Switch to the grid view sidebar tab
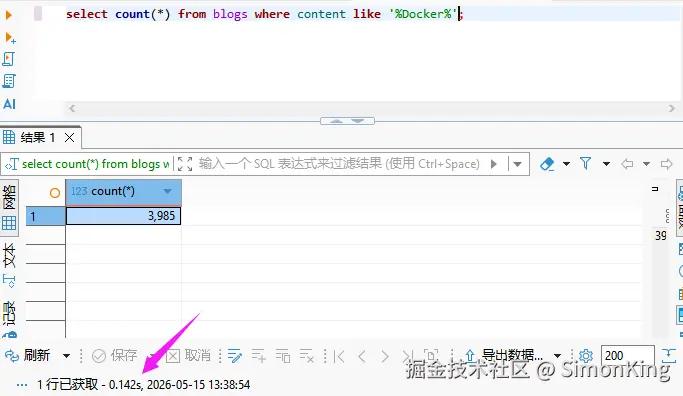This screenshot has width=683, height=396. 9,207
